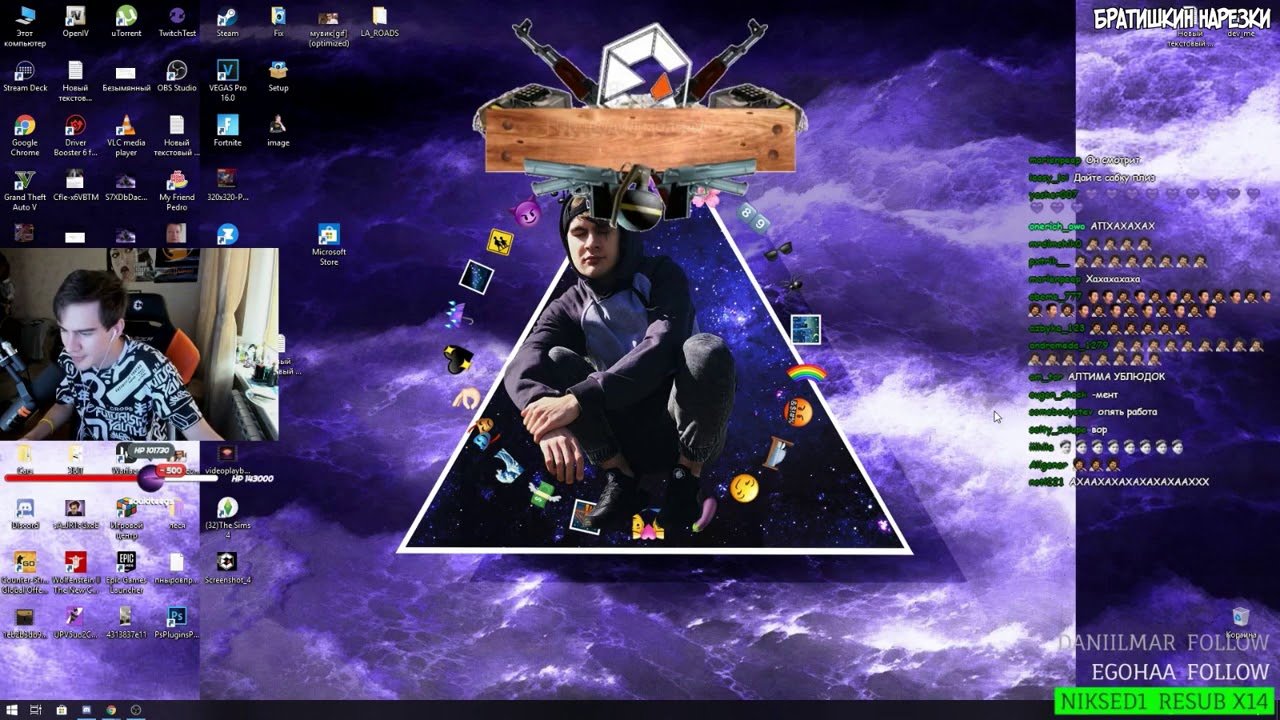Open the uTorrent desktop shortcut

[126, 17]
